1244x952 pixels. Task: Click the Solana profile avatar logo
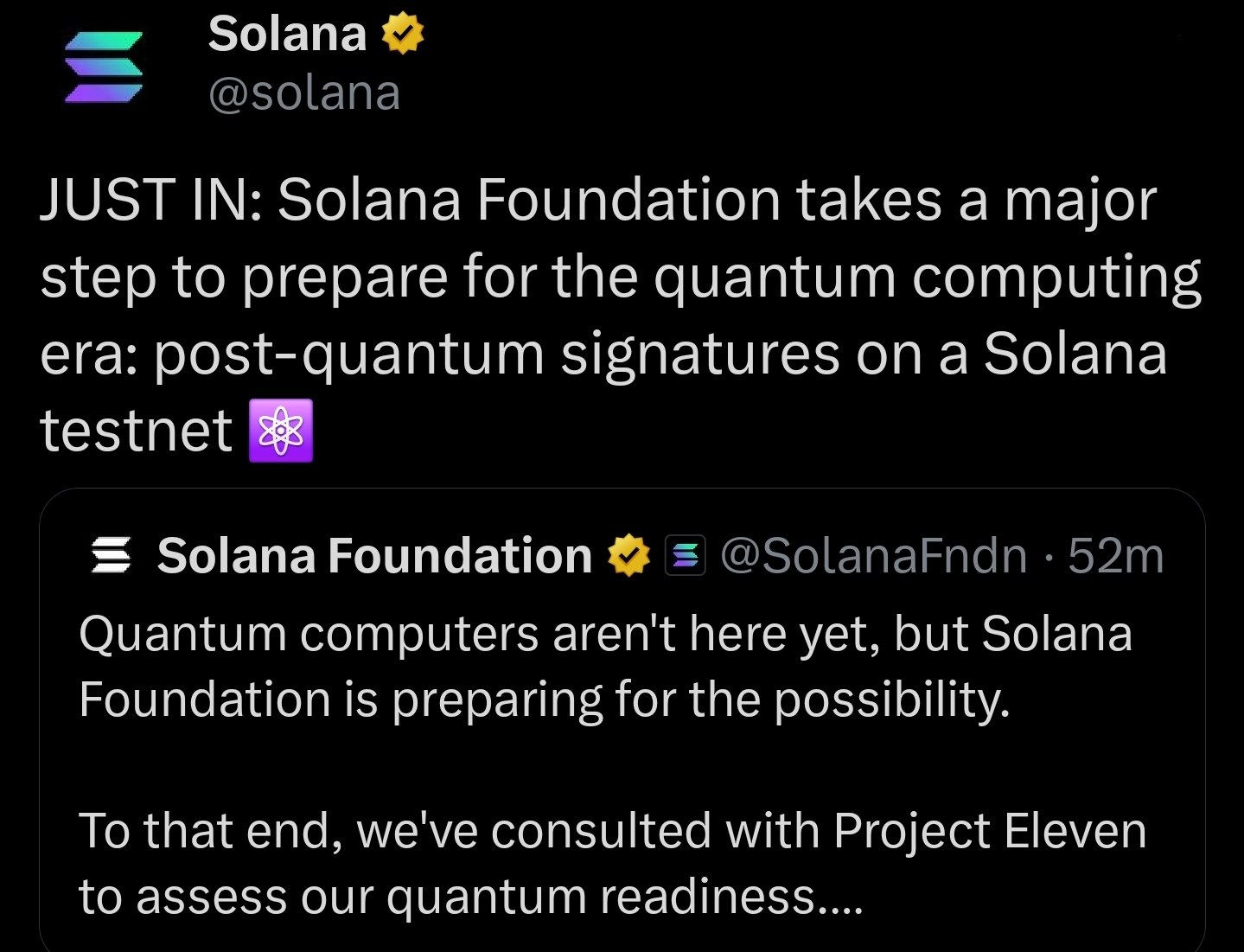[x=104, y=67]
